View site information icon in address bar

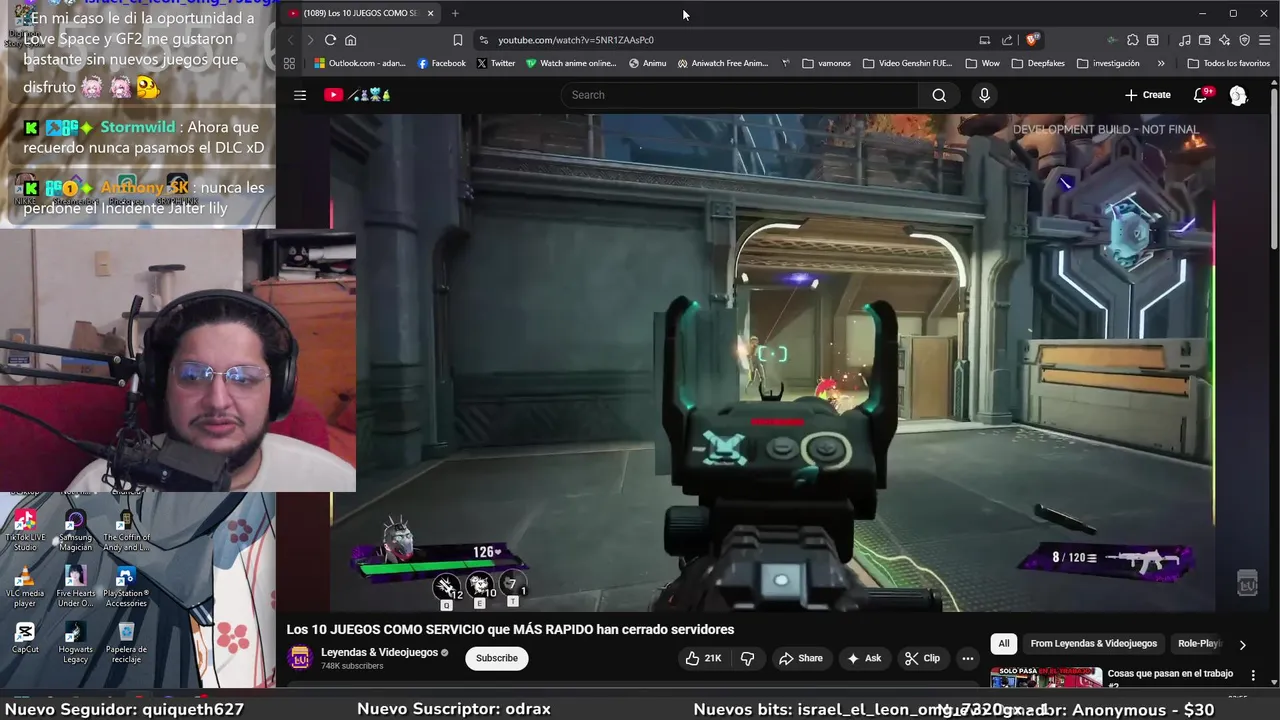[484, 40]
